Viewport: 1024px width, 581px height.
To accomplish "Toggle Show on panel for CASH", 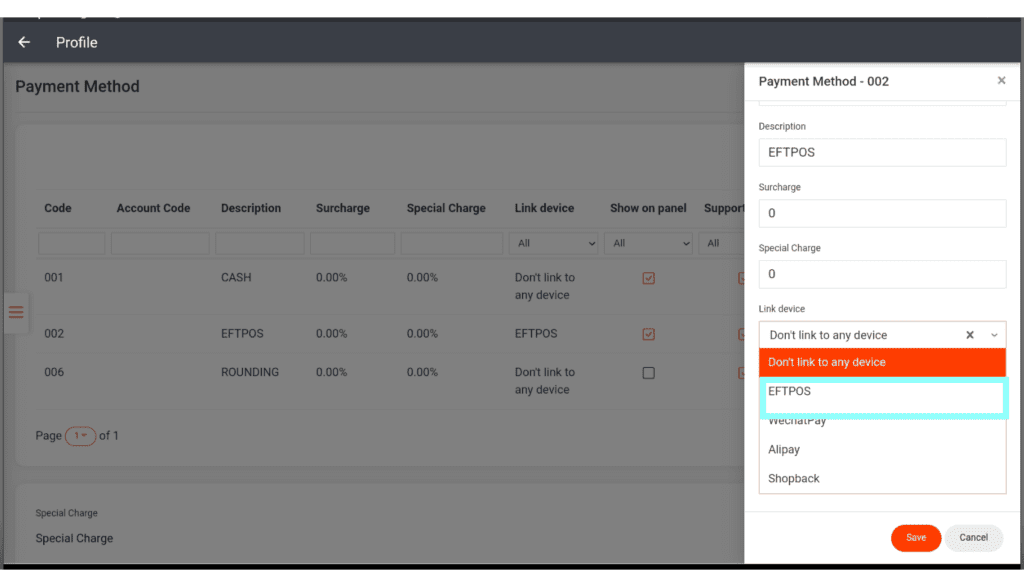I will [x=648, y=278].
